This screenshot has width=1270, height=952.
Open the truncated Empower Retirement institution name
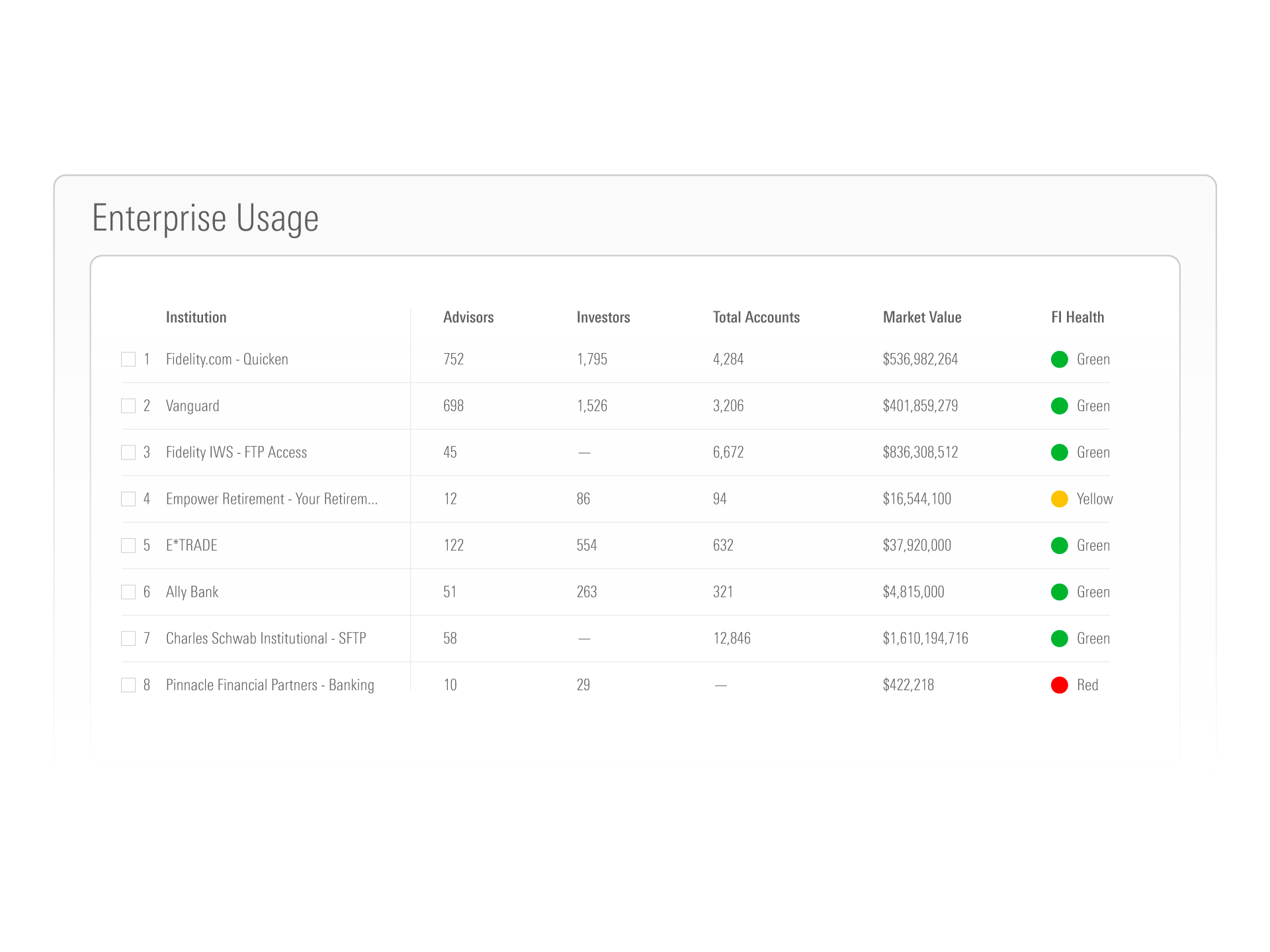coord(271,499)
